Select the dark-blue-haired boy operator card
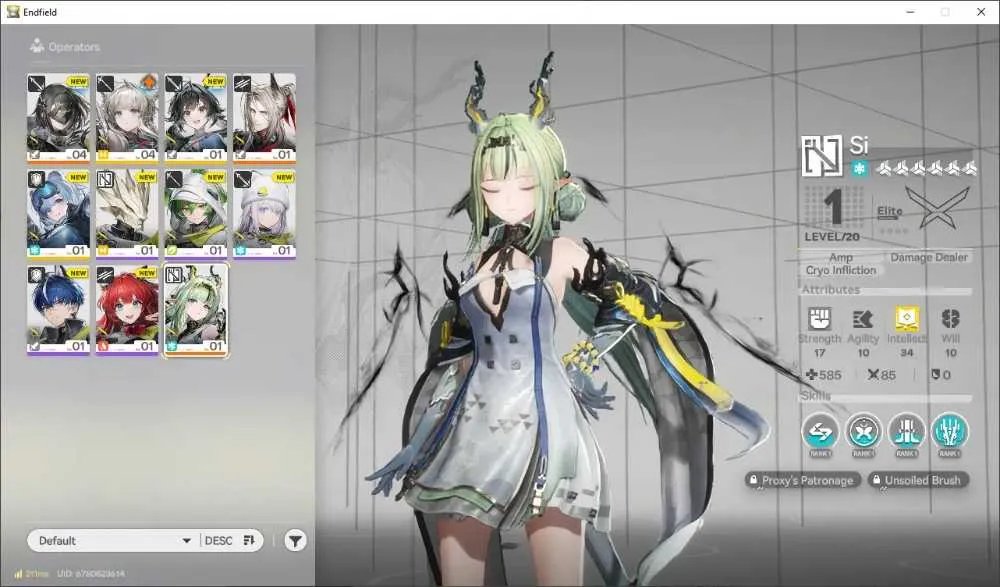Screen dimensions: 1000x587 [x=58, y=310]
